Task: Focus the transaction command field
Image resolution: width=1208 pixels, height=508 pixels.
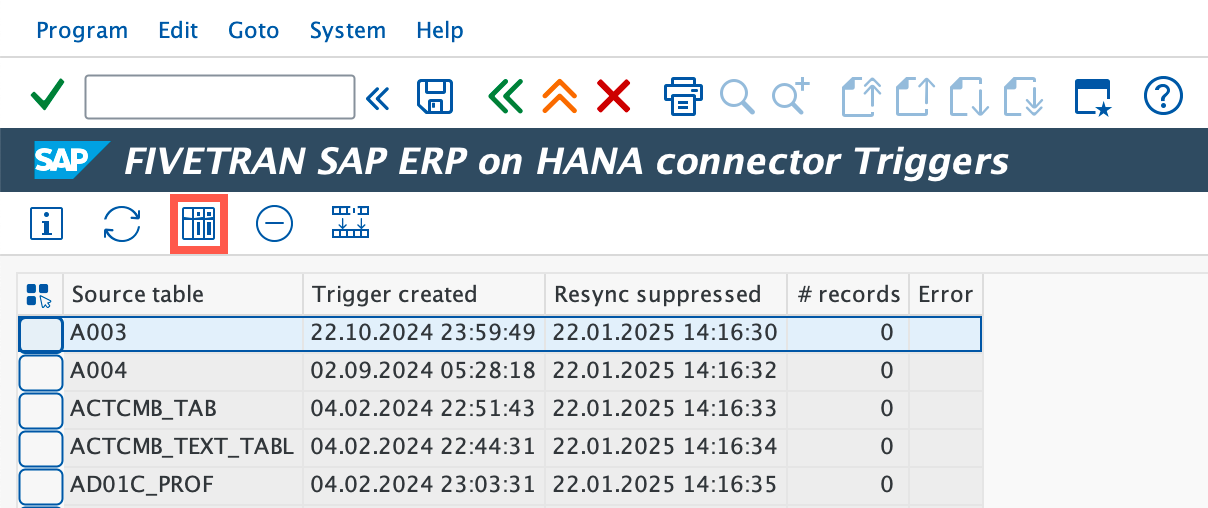Action: (220, 97)
